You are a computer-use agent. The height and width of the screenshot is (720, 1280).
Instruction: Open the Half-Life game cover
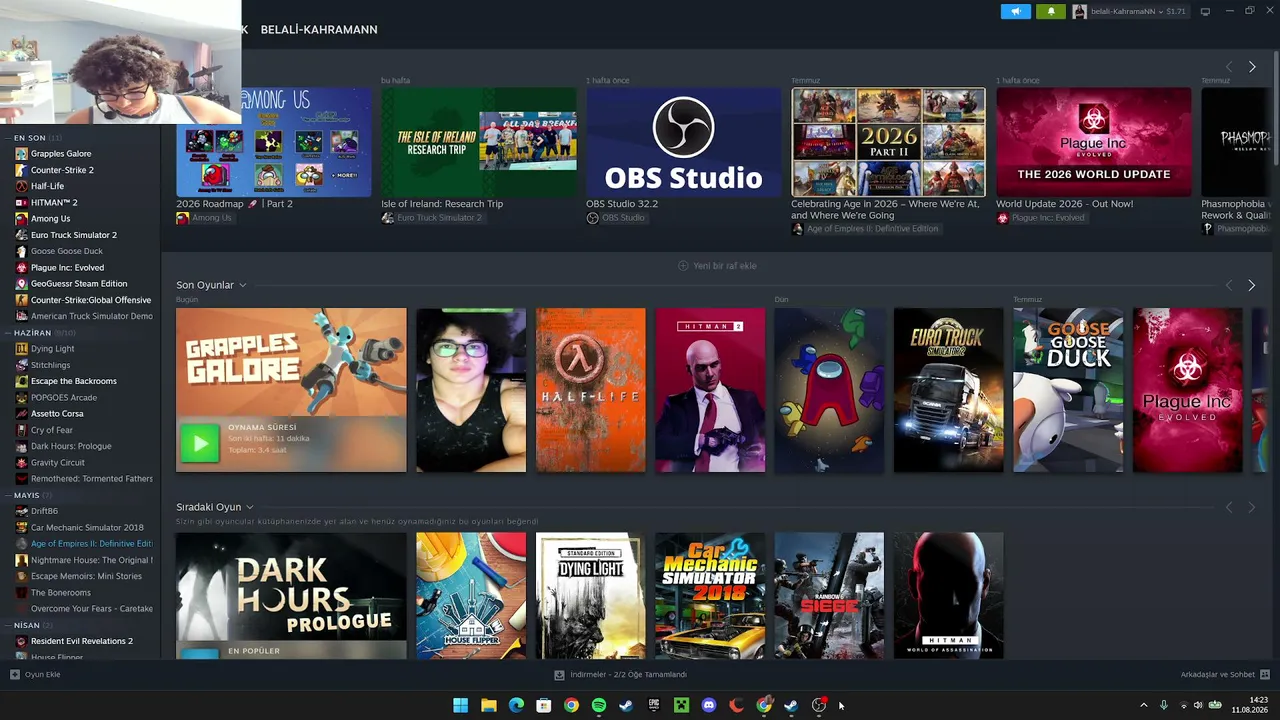591,390
